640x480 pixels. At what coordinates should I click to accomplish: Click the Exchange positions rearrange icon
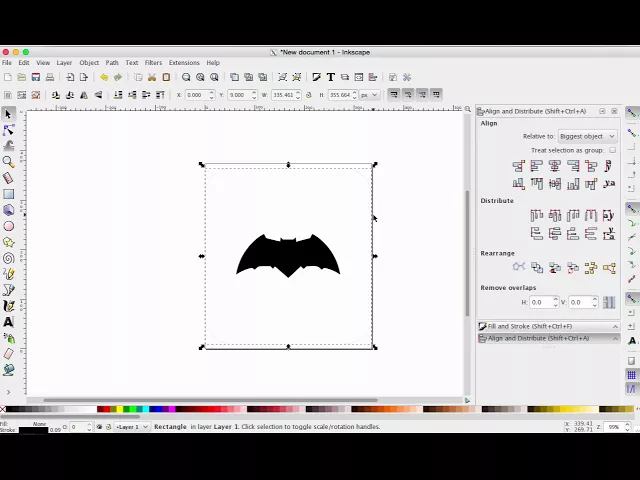pyautogui.click(x=537, y=268)
